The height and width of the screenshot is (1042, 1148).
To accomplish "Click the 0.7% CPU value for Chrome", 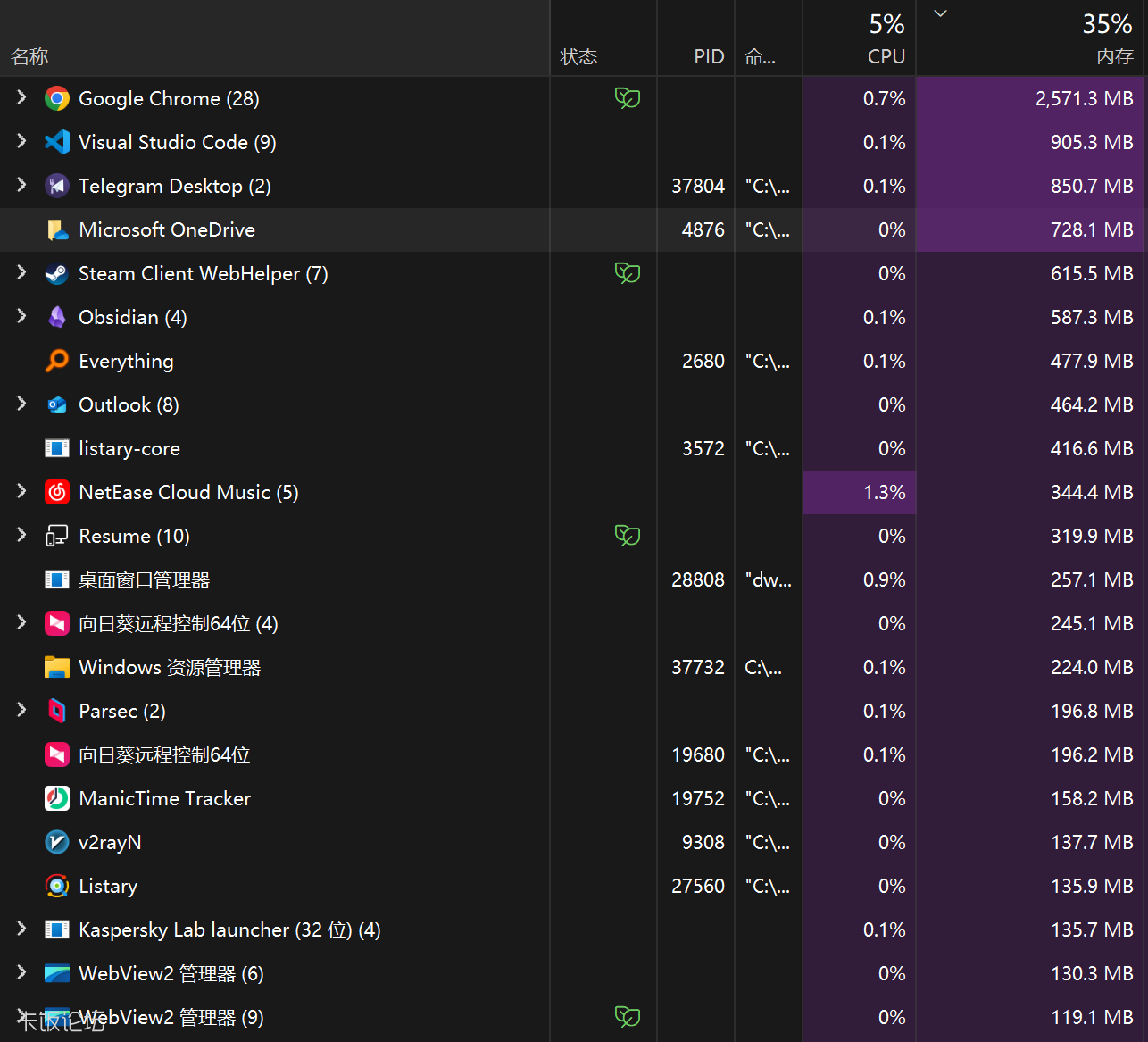I will coord(885,98).
